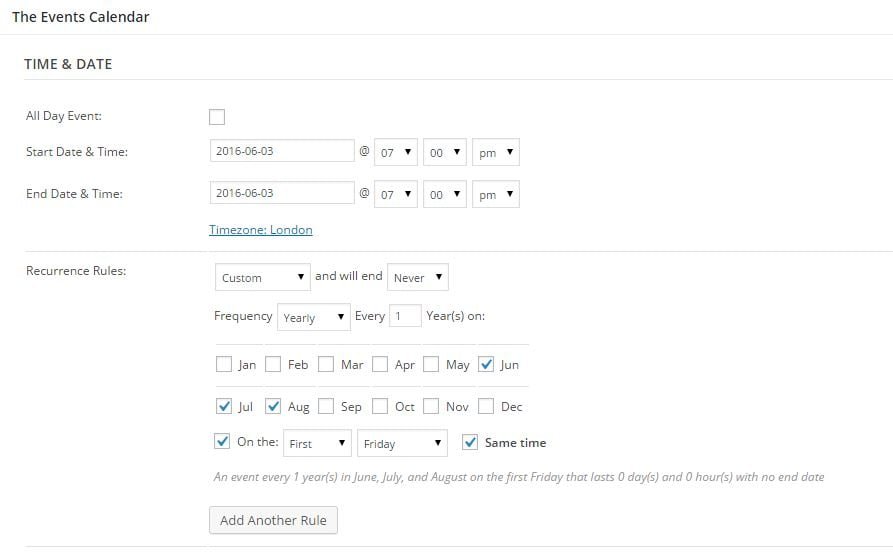Uncheck the Aug month checkbox
Image resolution: width=893 pixels, height=552 pixels.
[x=273, y=407]
